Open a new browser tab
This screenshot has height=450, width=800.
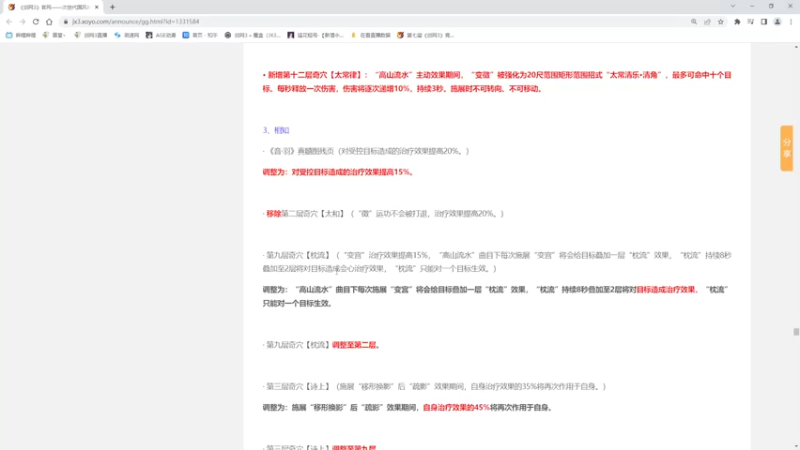click(112, 7)
